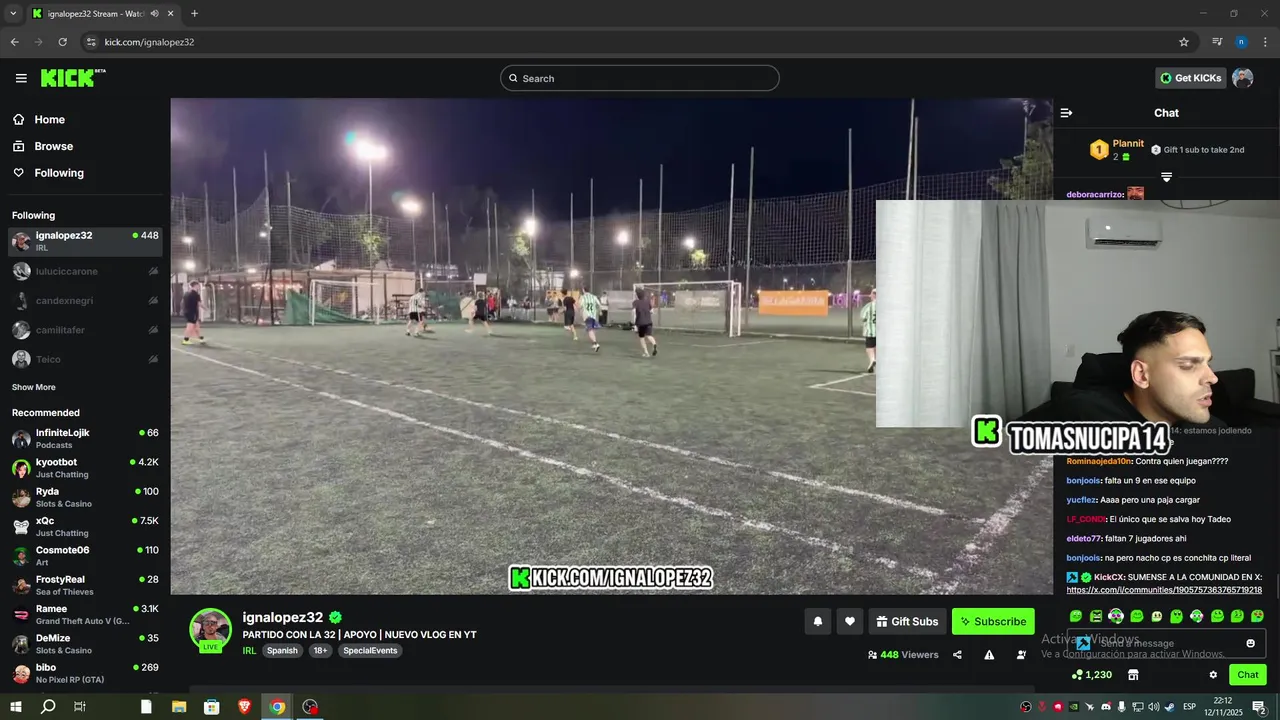Open a new browser tab
Viewport: 1280px width, 720px height.
point(194,14)
